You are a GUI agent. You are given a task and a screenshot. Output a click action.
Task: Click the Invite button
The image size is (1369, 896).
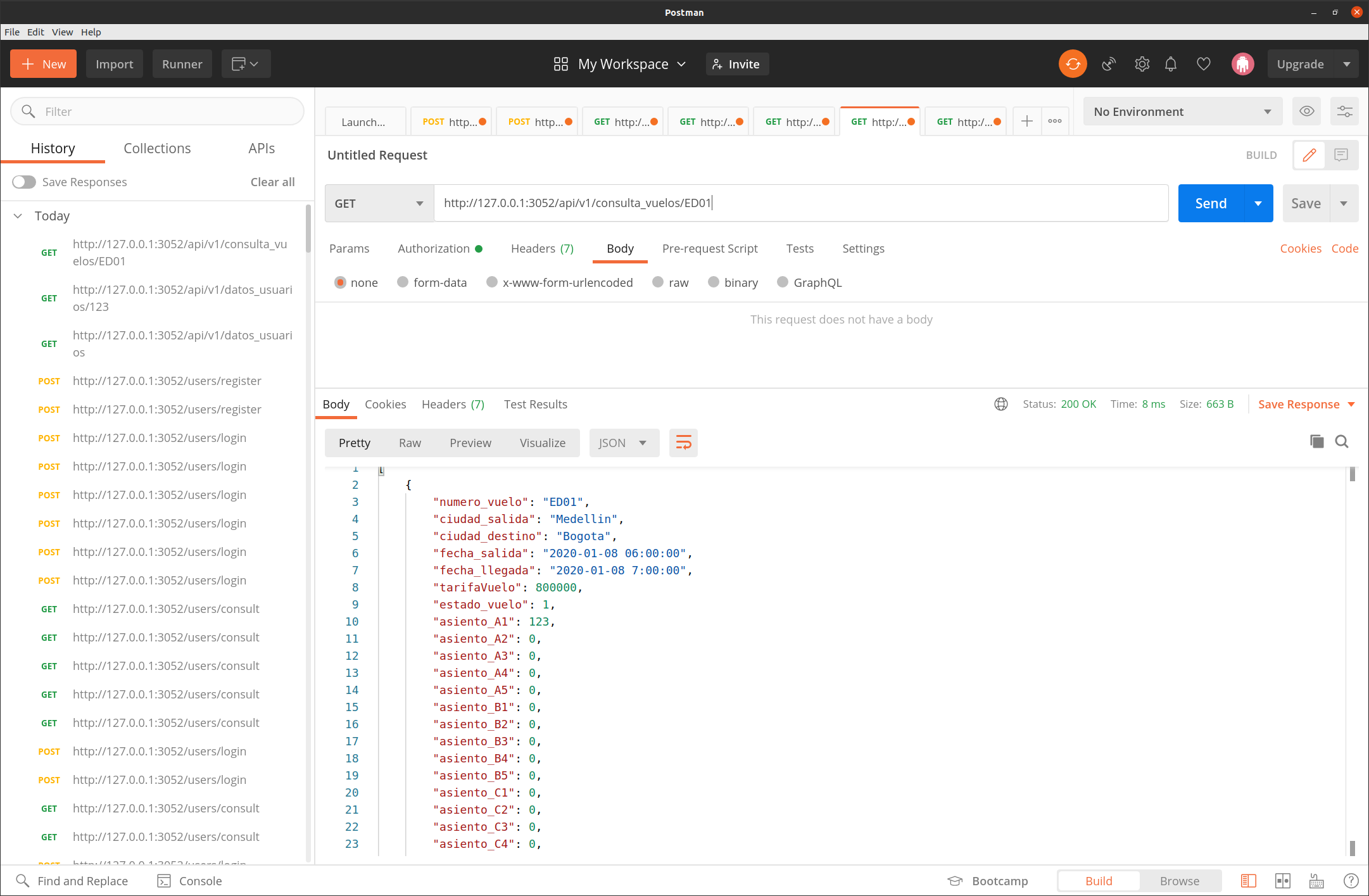(737, 64)
